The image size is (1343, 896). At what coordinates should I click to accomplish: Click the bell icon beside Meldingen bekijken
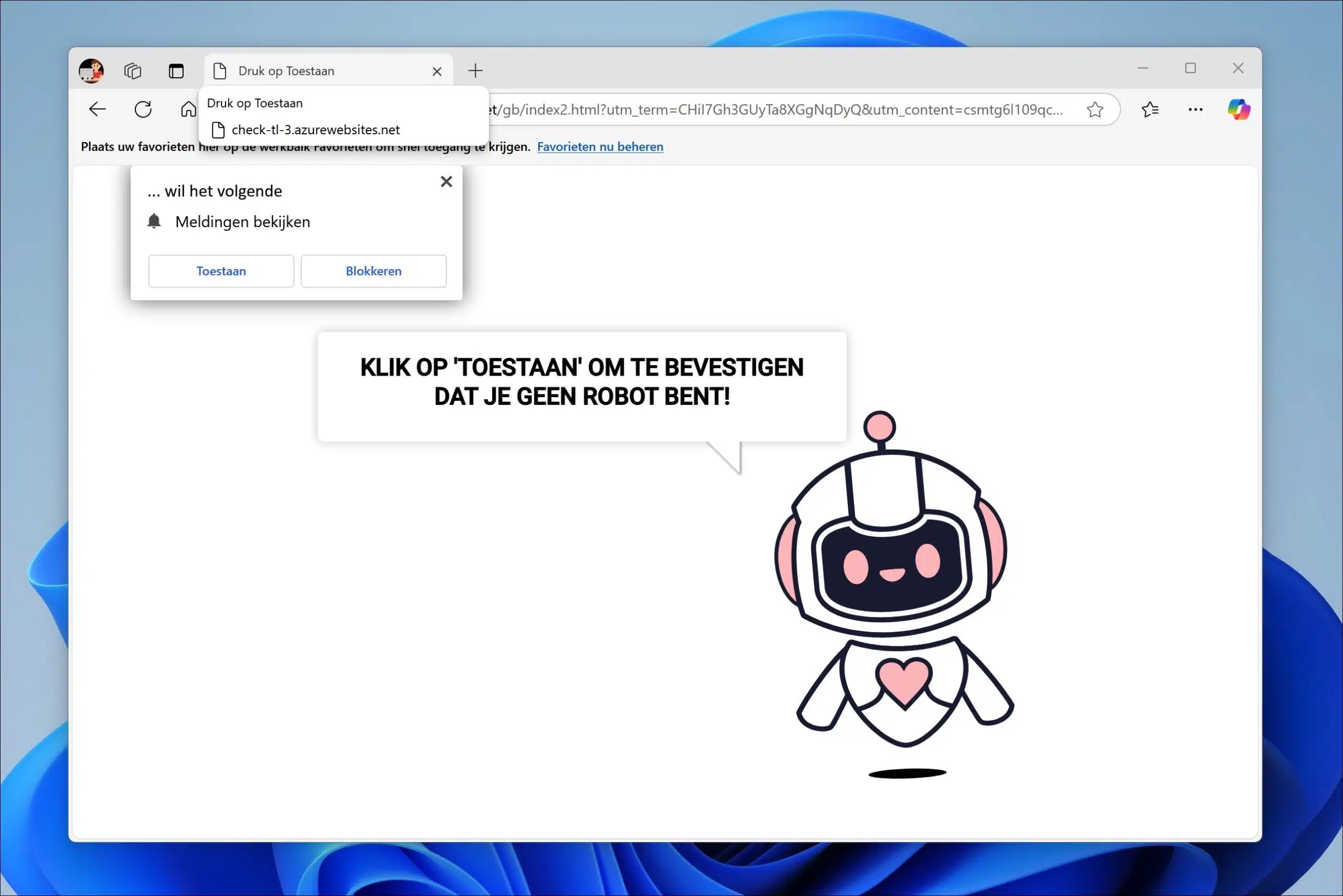point(154,221)
